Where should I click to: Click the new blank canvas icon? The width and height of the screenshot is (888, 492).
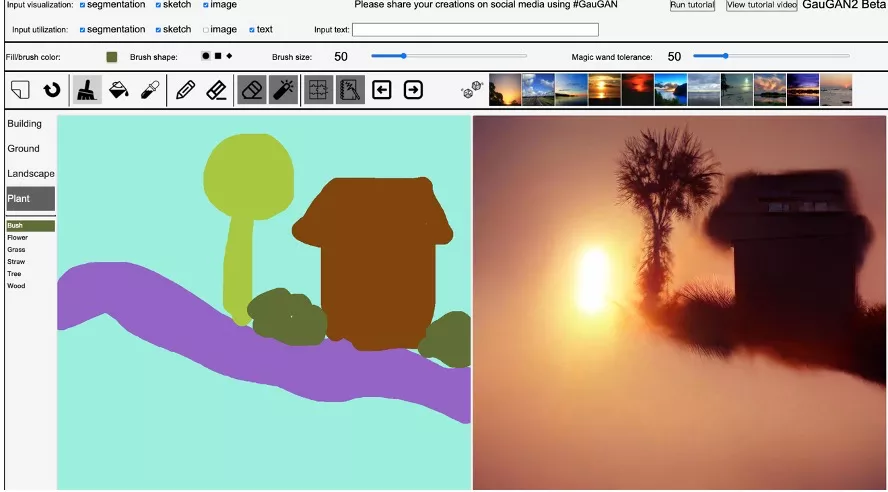coord(21,90)
